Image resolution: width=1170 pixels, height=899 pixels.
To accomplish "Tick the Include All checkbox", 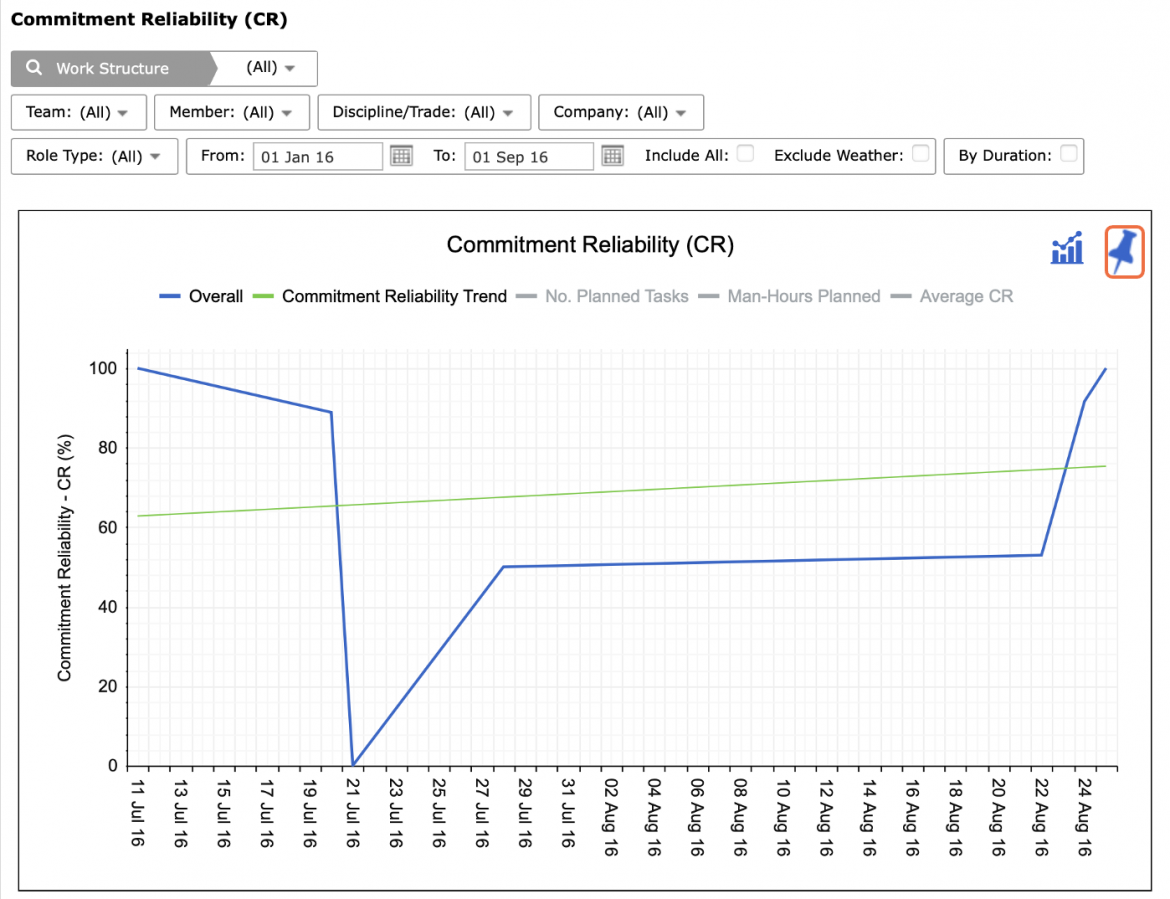I will coord(745,154).
